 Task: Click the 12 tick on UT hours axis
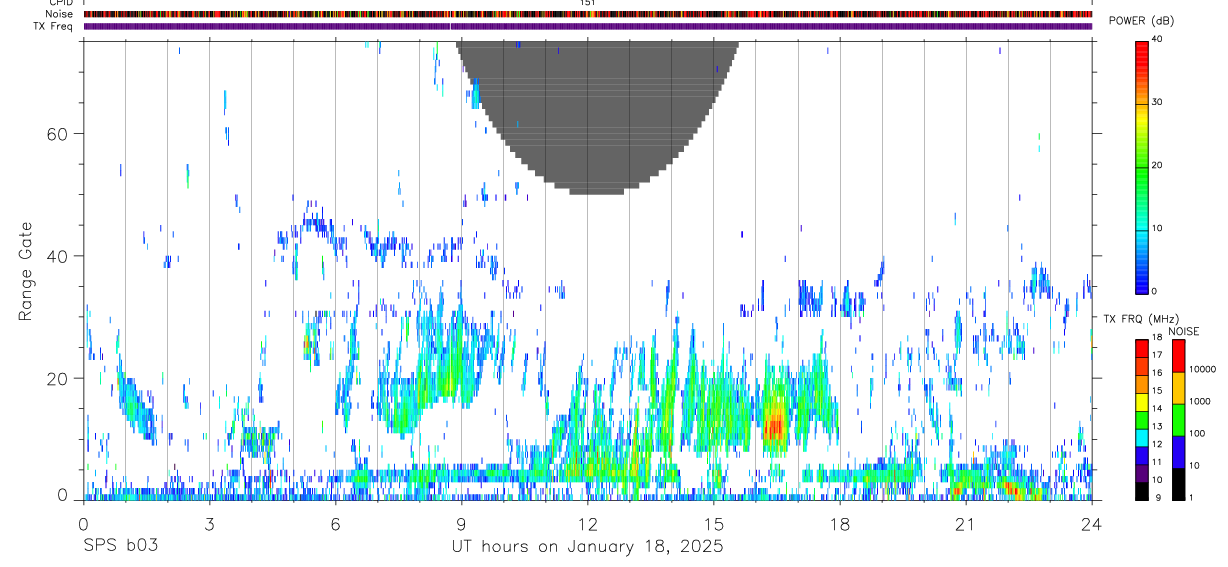[x=587, y=524]
